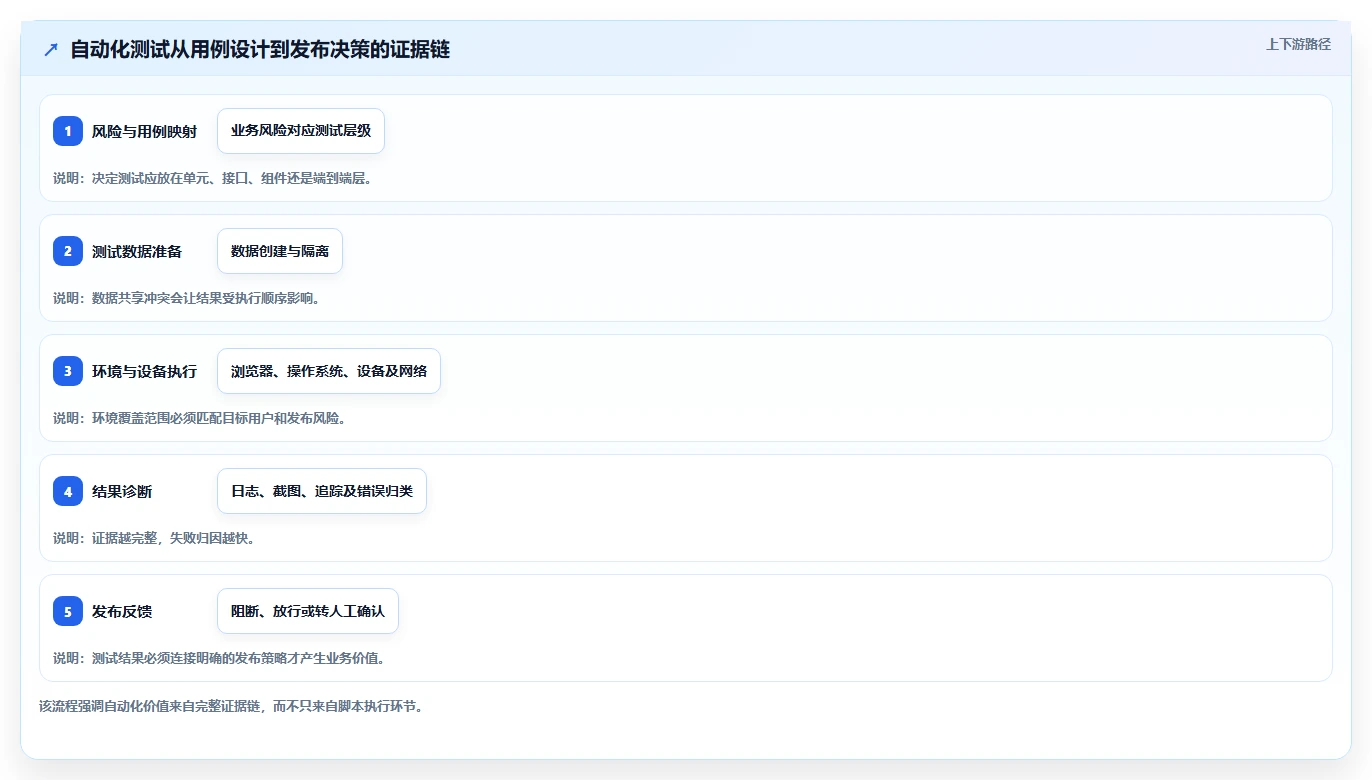Click note 决定测试应放在单元、接口、组件还是端到端层
1372x780 pixels.
coord(213,178)
